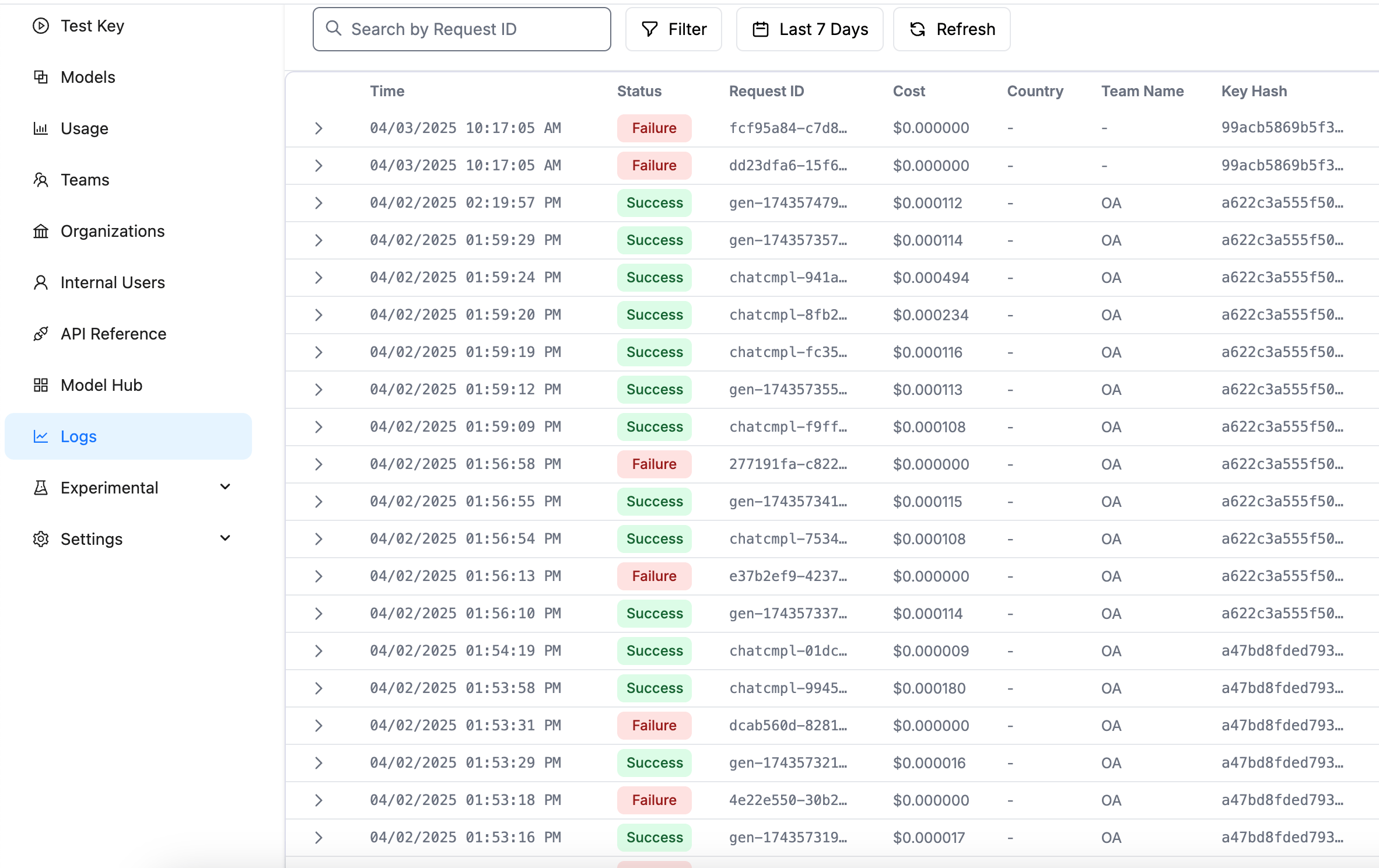The height and width of the screenshot is (868, 1379).
Task: Click the Time column header
Action: pyautogui.click(x=387, y=91)
